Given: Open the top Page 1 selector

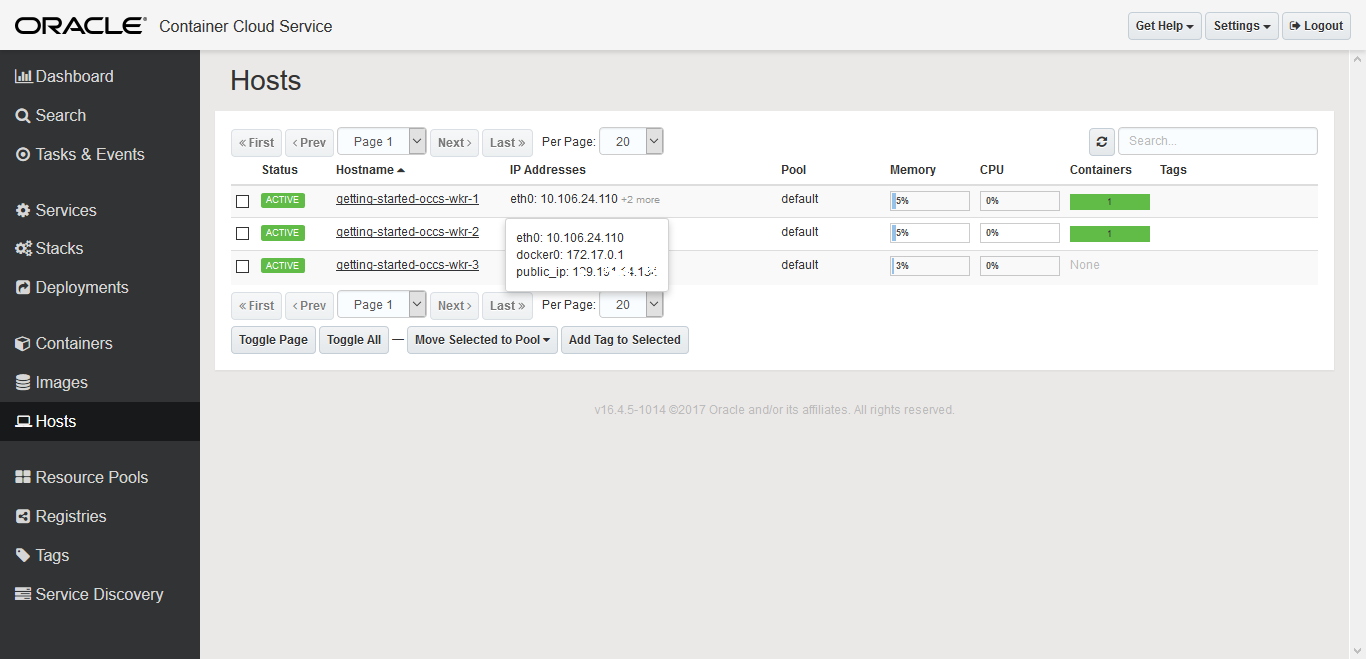Looking at the screenshot, I should [382, 141].
